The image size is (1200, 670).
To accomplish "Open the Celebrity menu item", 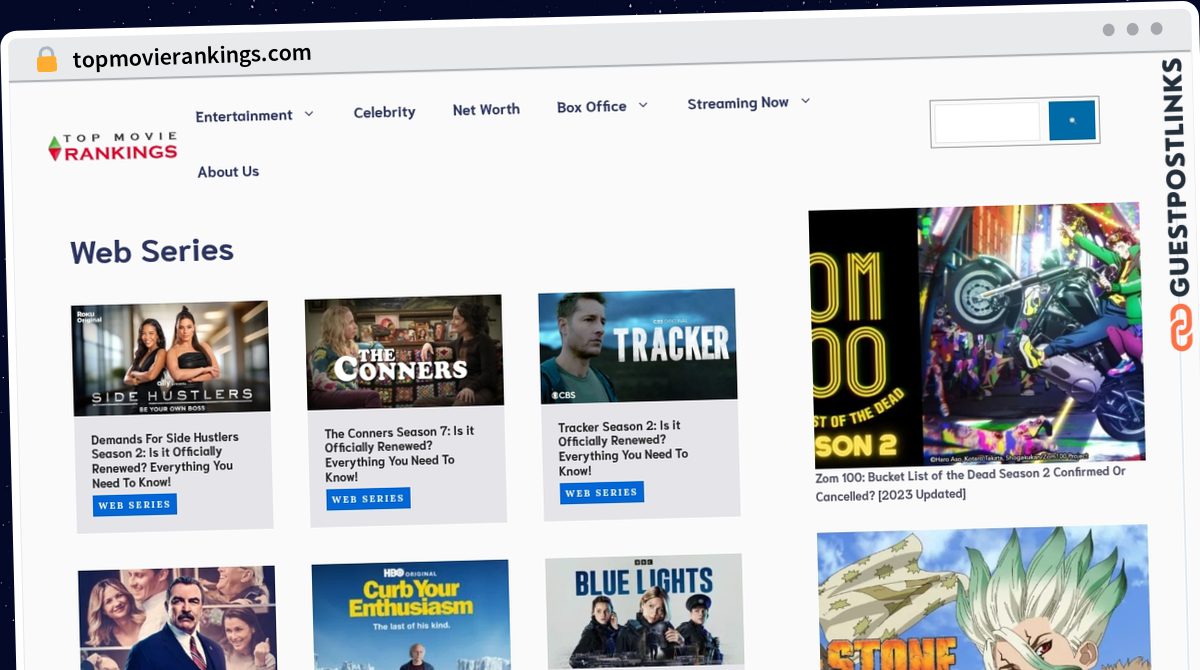I will pyautogui.click(x=384, y=112).
